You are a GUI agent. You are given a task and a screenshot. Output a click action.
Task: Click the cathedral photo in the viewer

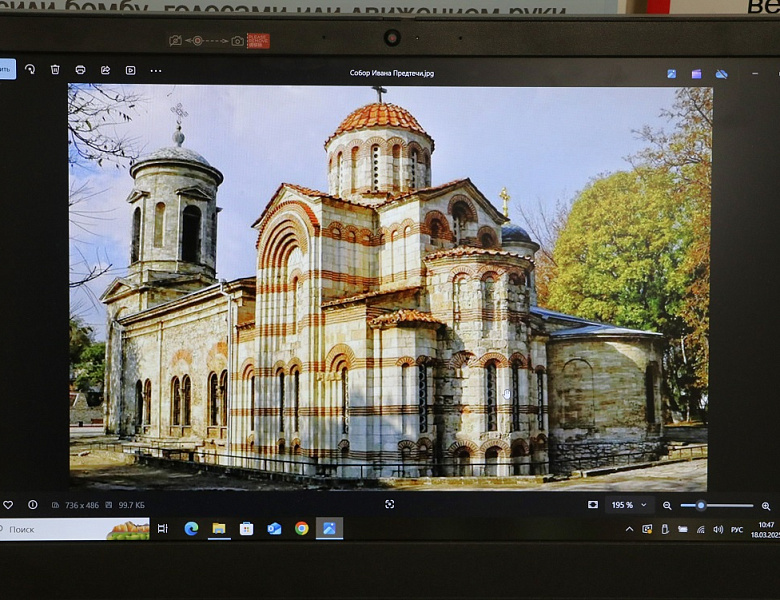pyautogui.click(x=388, y=287)
